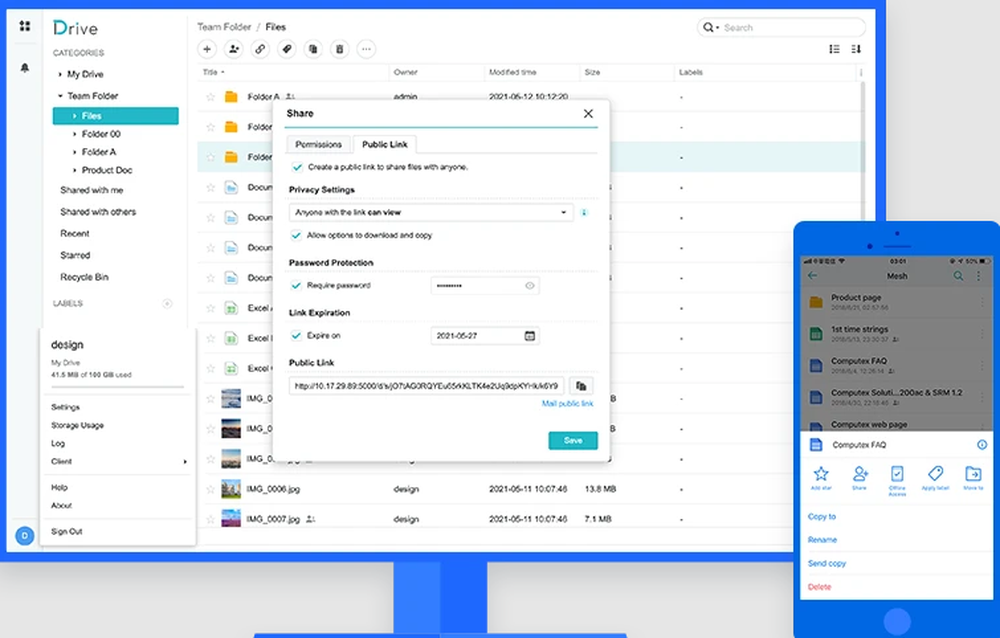Choose Rename from the mobile action menu
The width and height of the screenshot is (1000, 638).
tap(820, 540)
